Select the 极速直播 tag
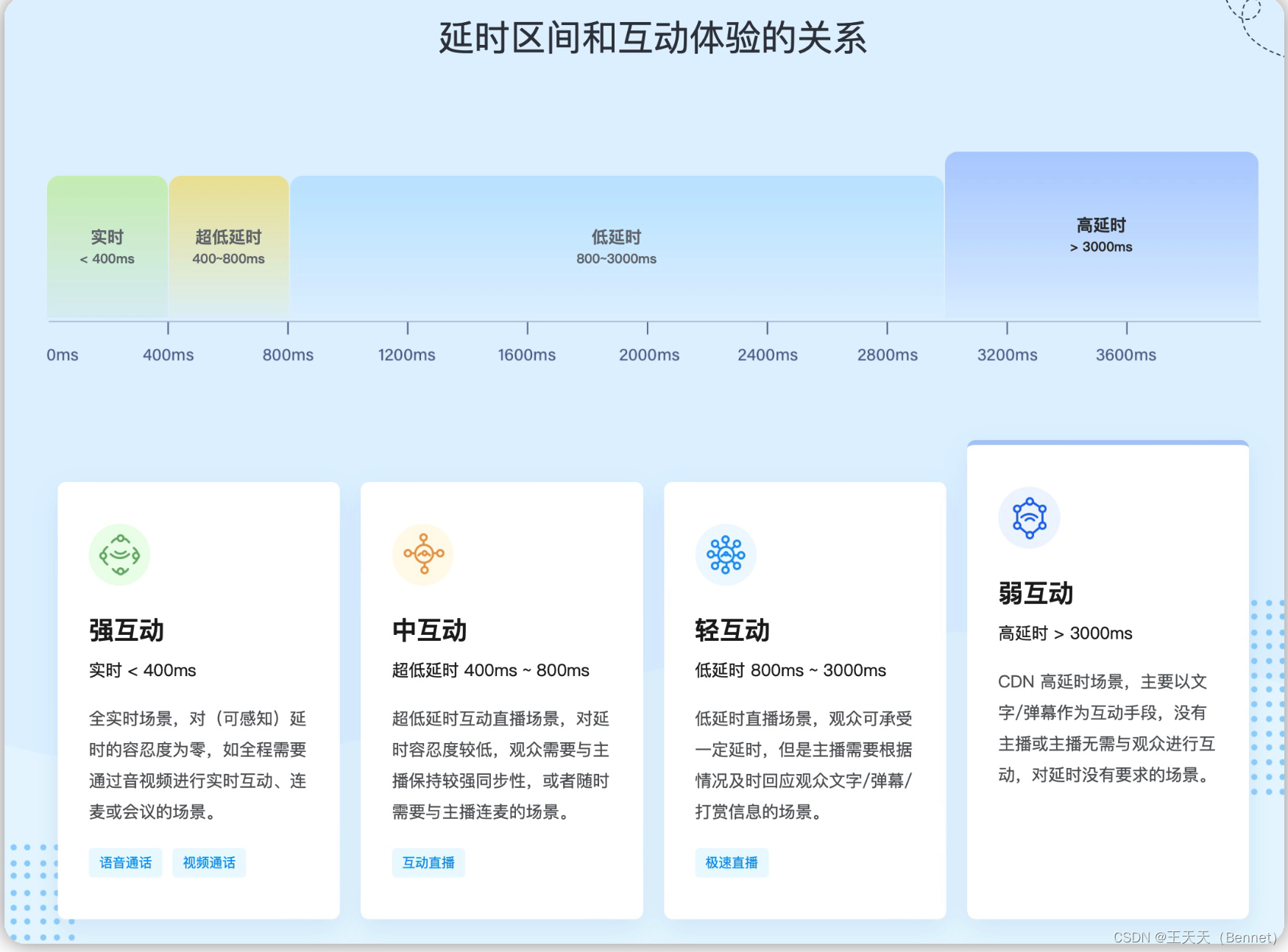This screenshot has height=952, width=1288. [x=732, y=862]
